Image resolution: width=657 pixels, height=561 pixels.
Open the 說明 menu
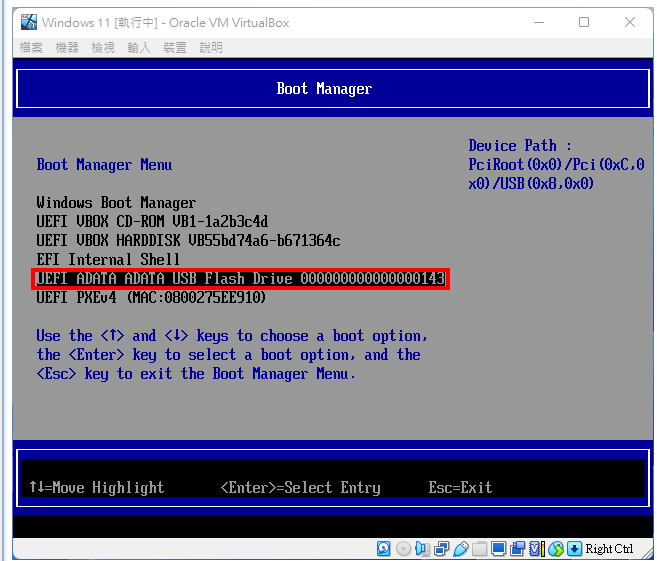click(211, 47)
